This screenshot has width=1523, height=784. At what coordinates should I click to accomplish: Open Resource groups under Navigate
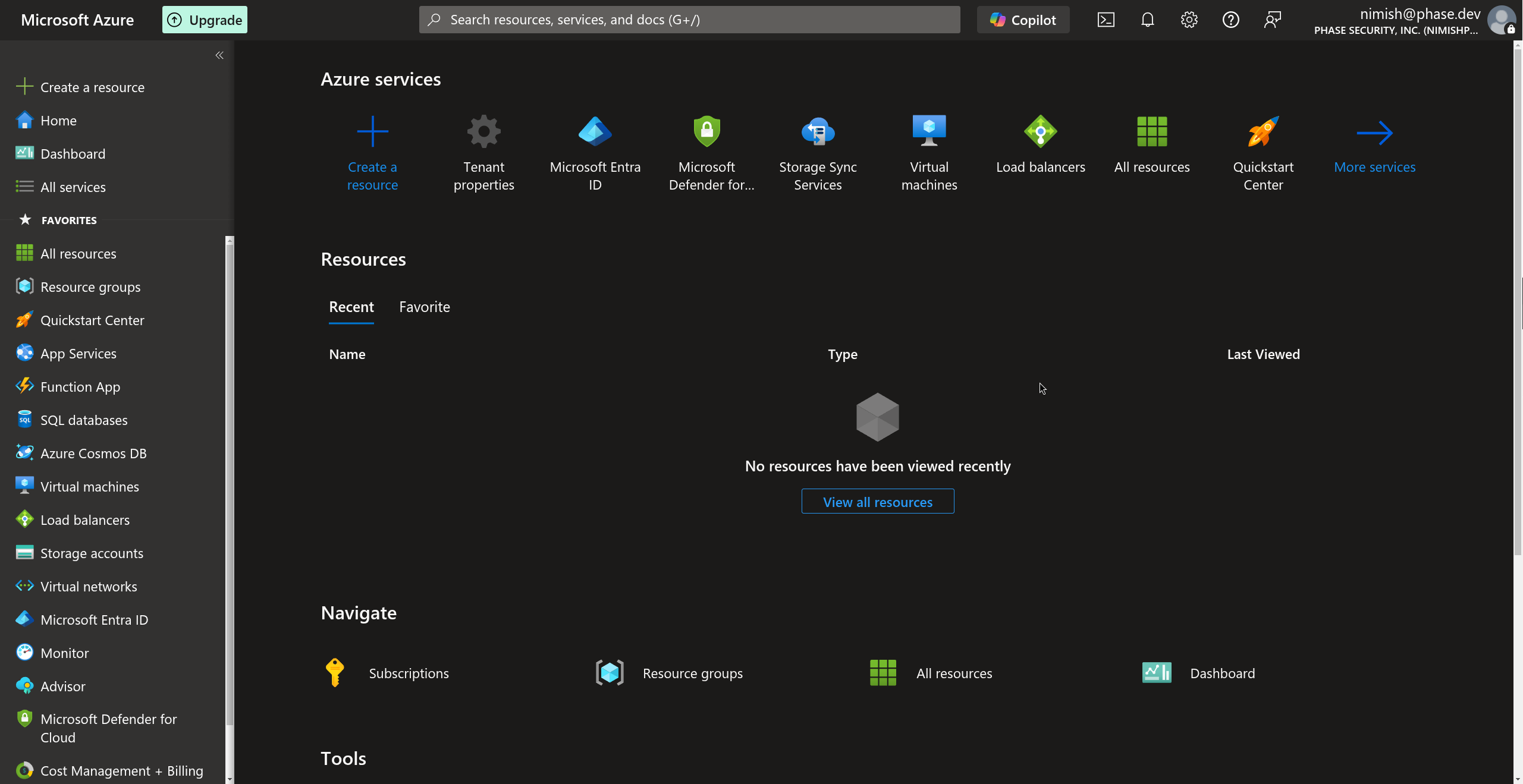669,673
